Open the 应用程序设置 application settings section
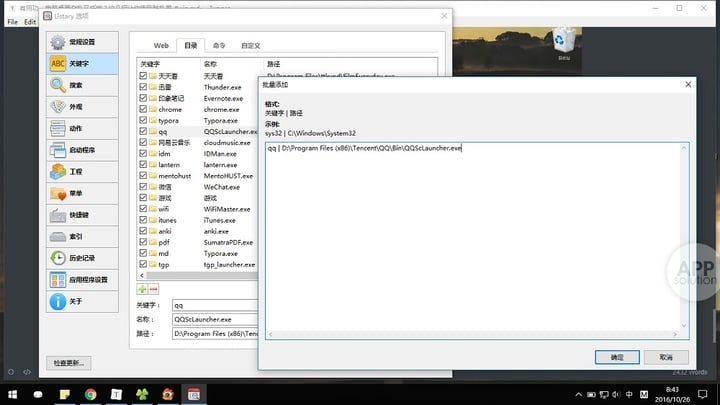This screenshot has height=405, width=720. 82,280
